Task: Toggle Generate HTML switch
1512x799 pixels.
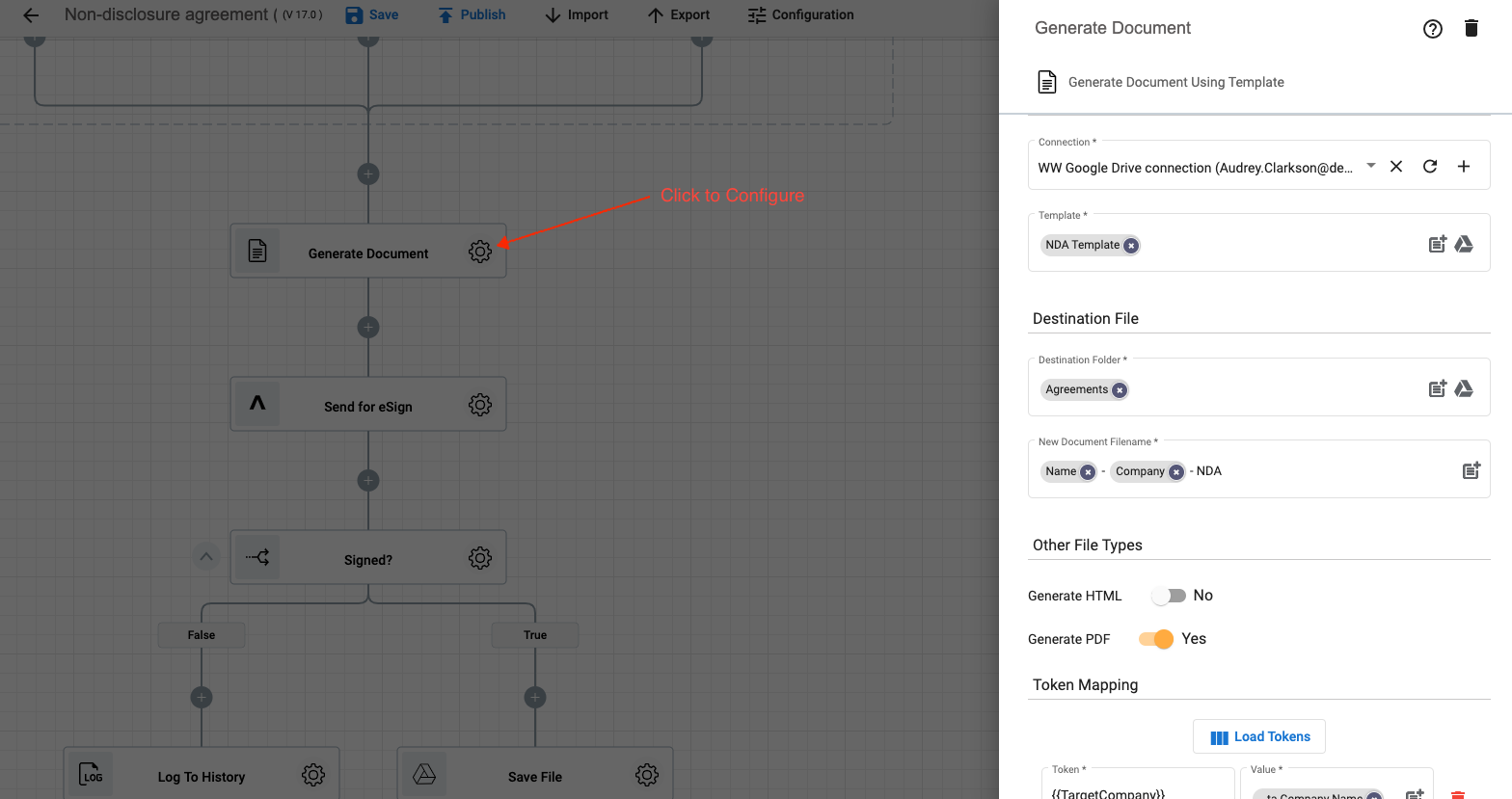Action: click(1169, 596)
